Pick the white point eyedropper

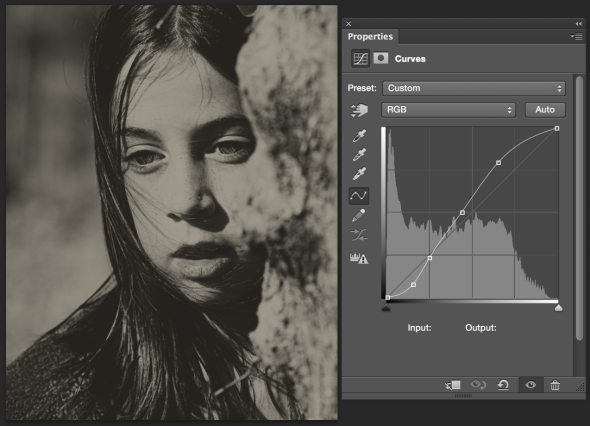359,174
